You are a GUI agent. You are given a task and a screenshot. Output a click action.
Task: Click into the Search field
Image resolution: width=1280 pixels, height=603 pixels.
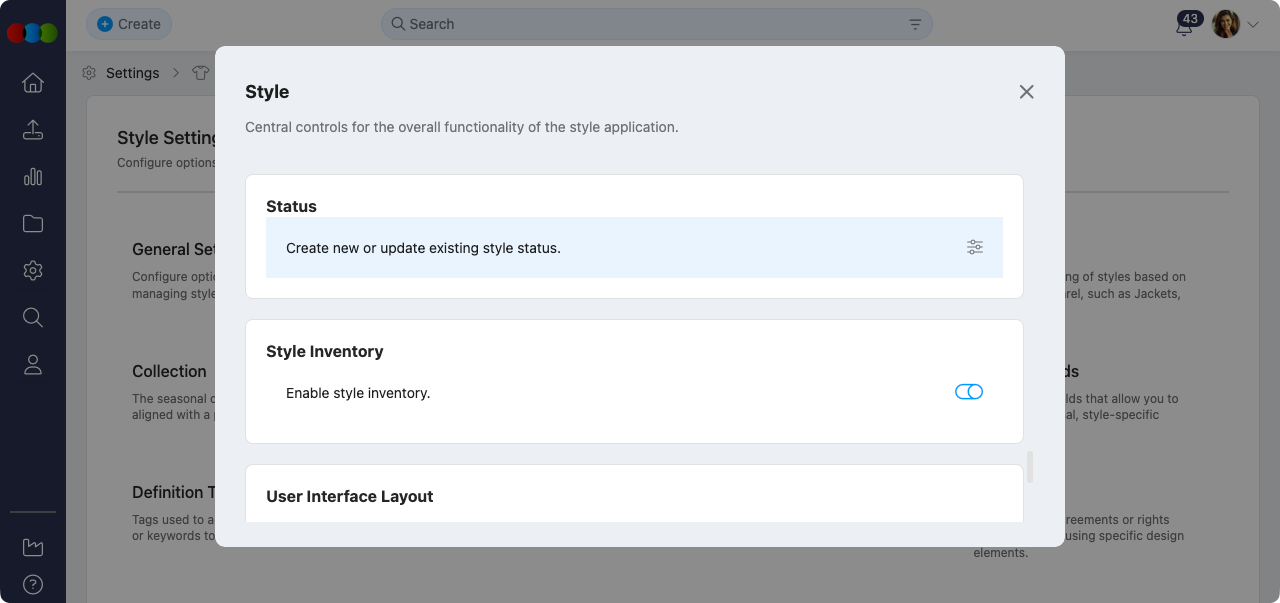point(650,24)
